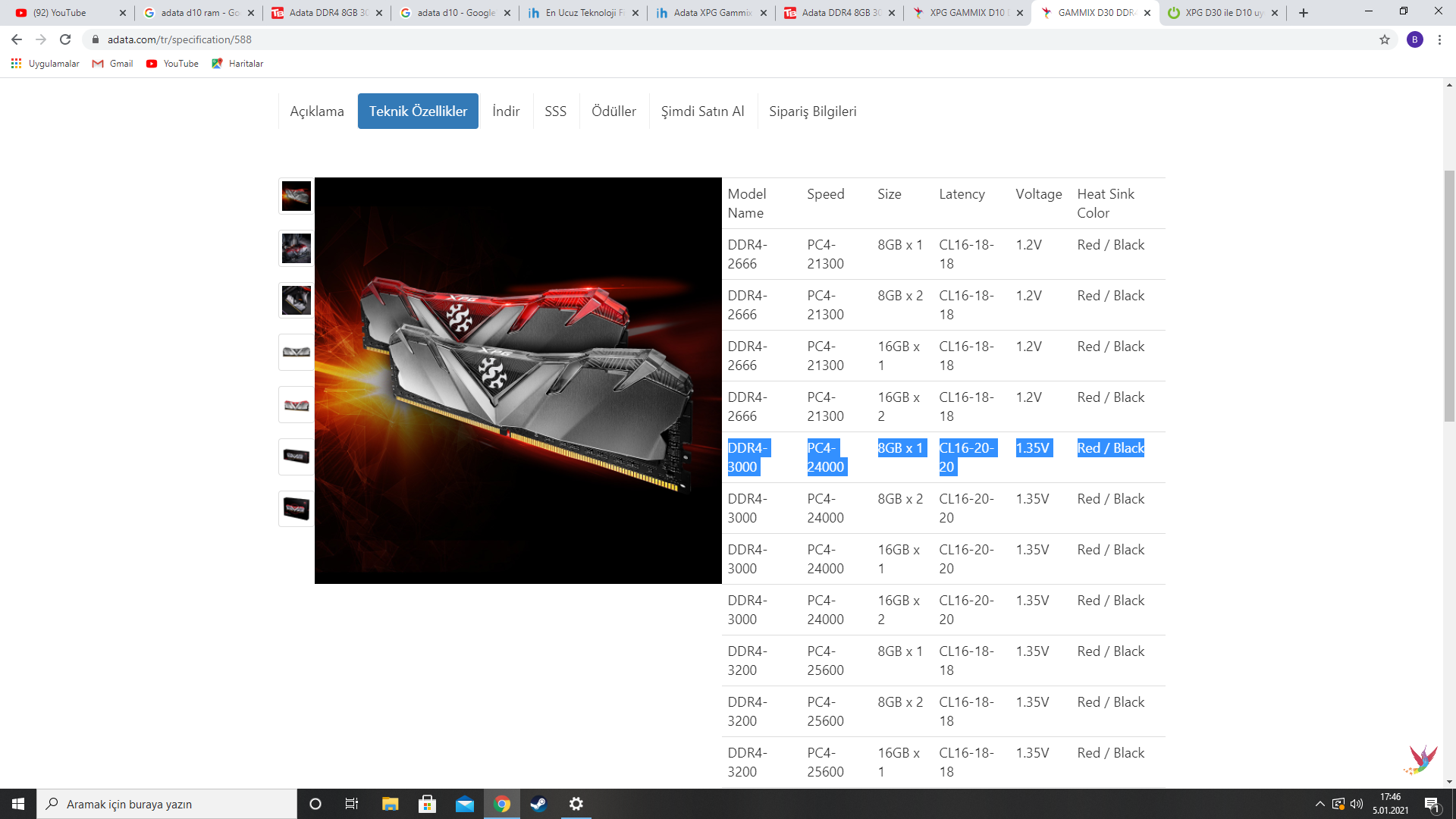The height and width of the screenshot is (819, 1456).
Task: Click Sipariş Bilgileri link
Action: tap(812, 111)
